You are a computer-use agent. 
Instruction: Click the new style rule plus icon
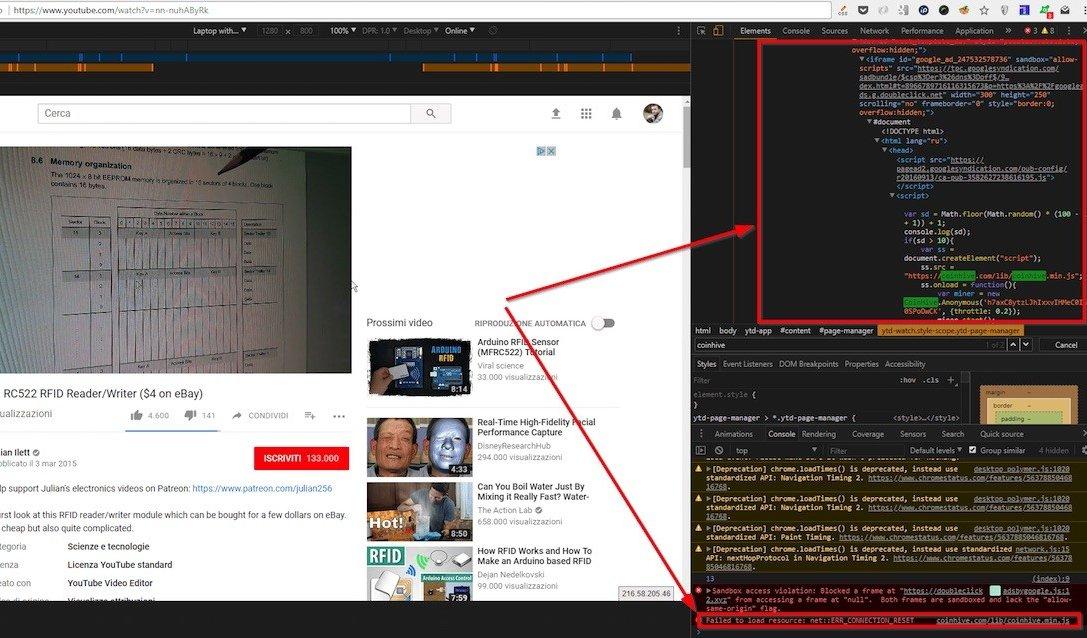click(x=951, y=380)
